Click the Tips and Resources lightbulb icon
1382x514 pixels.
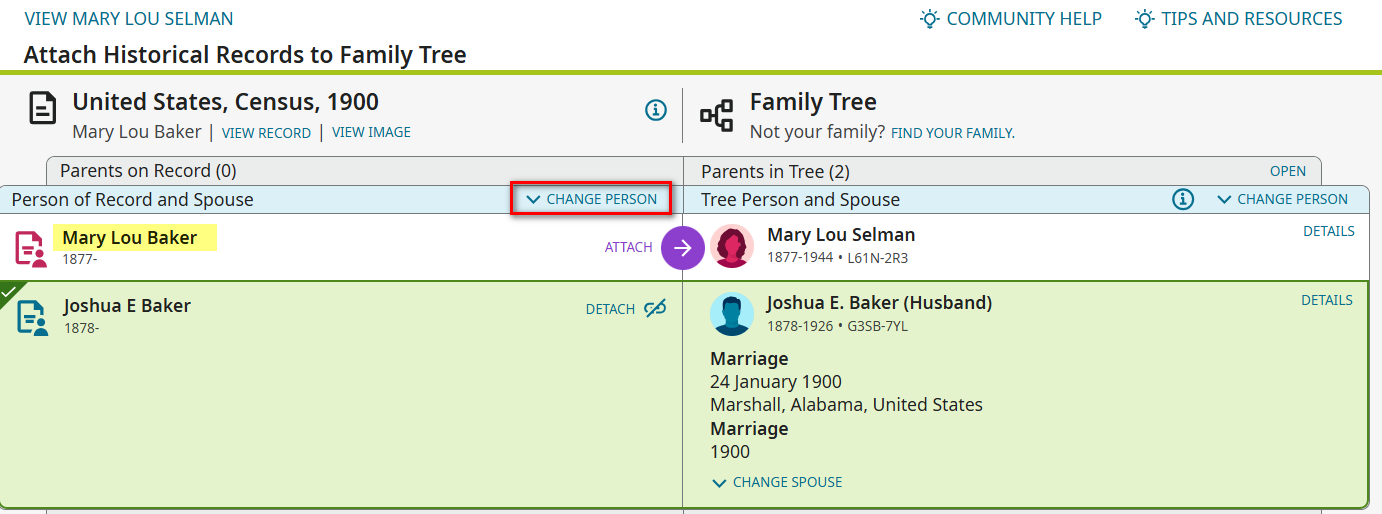(1145, 19)
